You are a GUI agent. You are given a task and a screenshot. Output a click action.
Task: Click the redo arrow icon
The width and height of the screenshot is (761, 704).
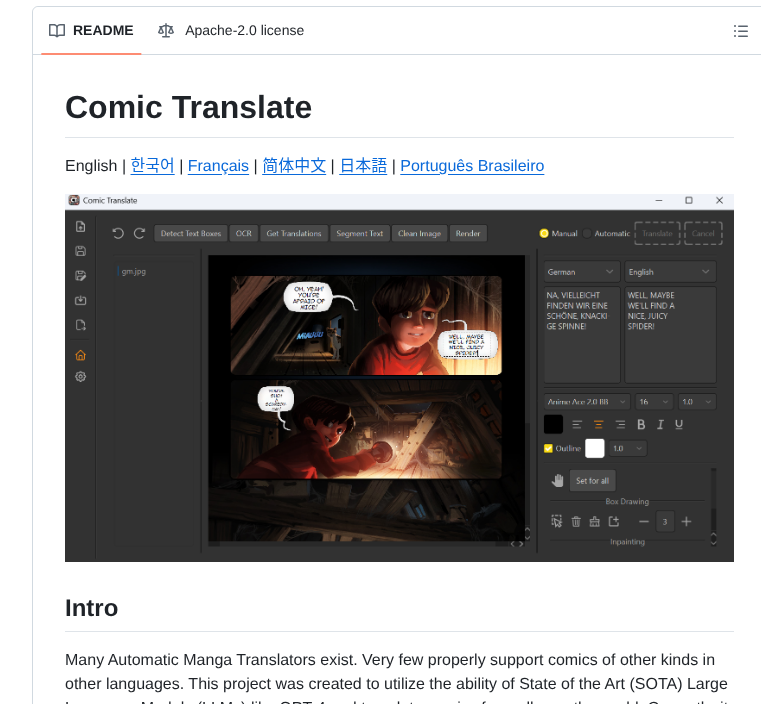(140, 233)
